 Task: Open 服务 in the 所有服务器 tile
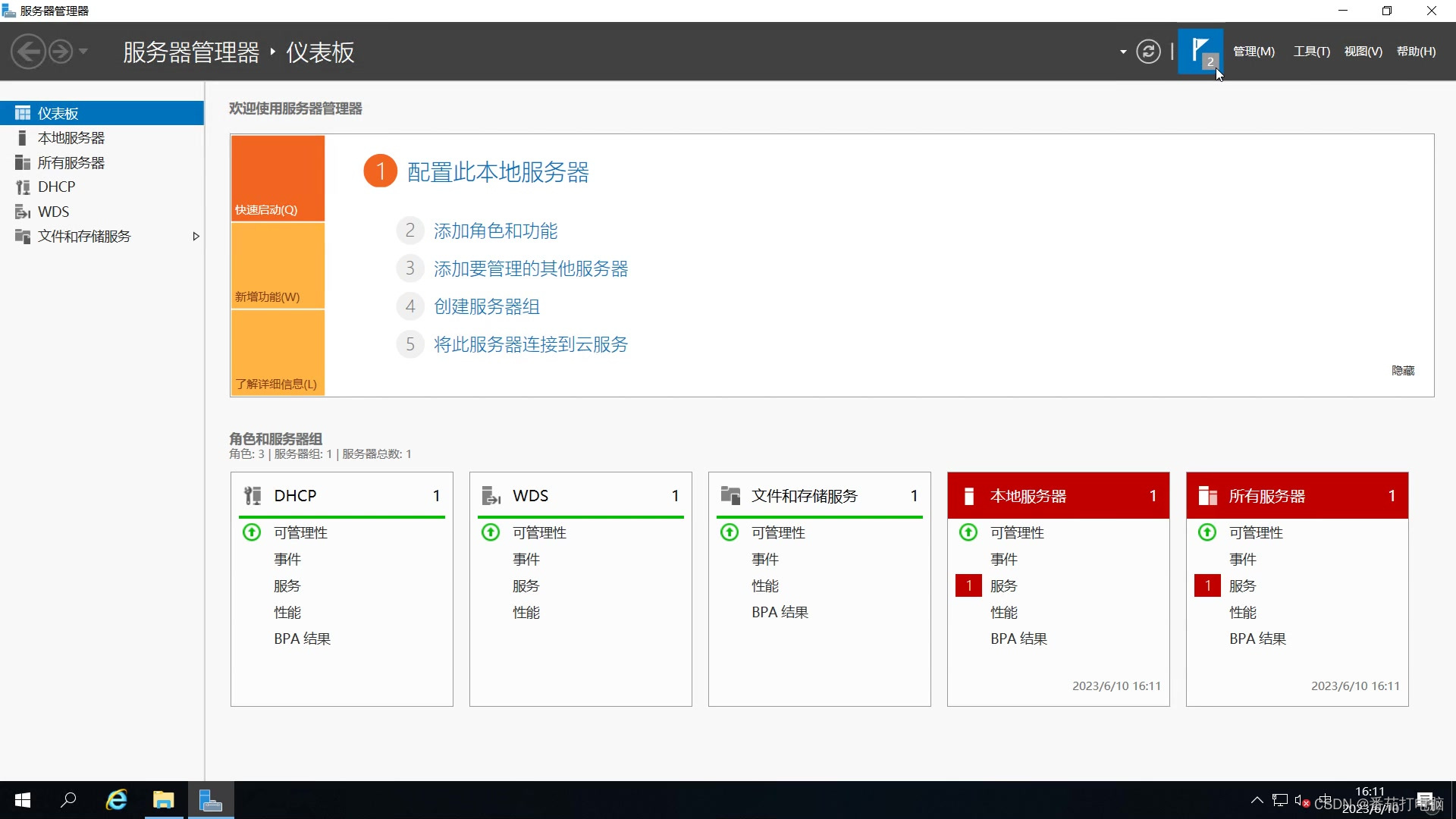tap(1243, 585)
